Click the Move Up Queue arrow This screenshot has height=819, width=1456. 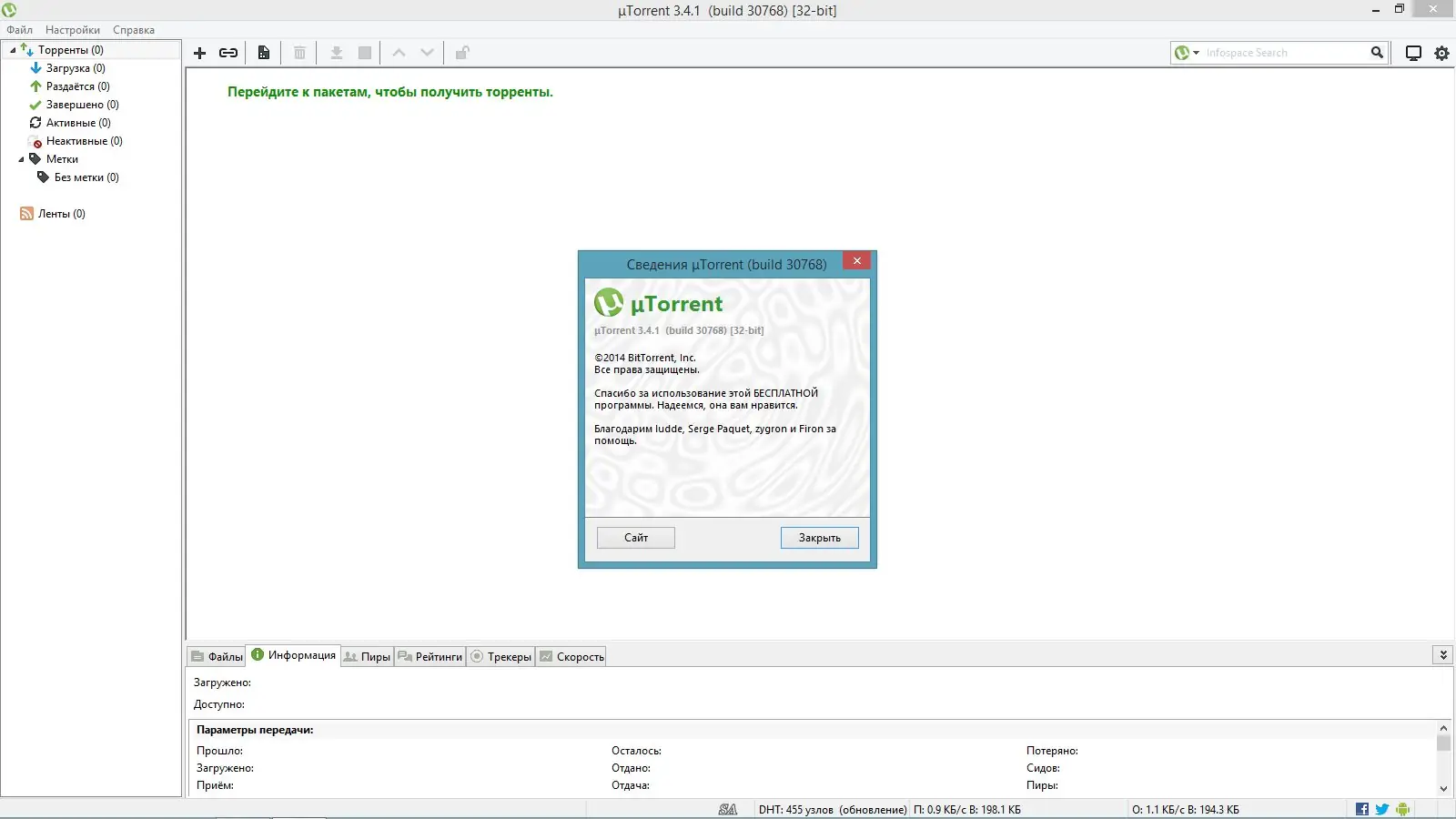[399, 53]
